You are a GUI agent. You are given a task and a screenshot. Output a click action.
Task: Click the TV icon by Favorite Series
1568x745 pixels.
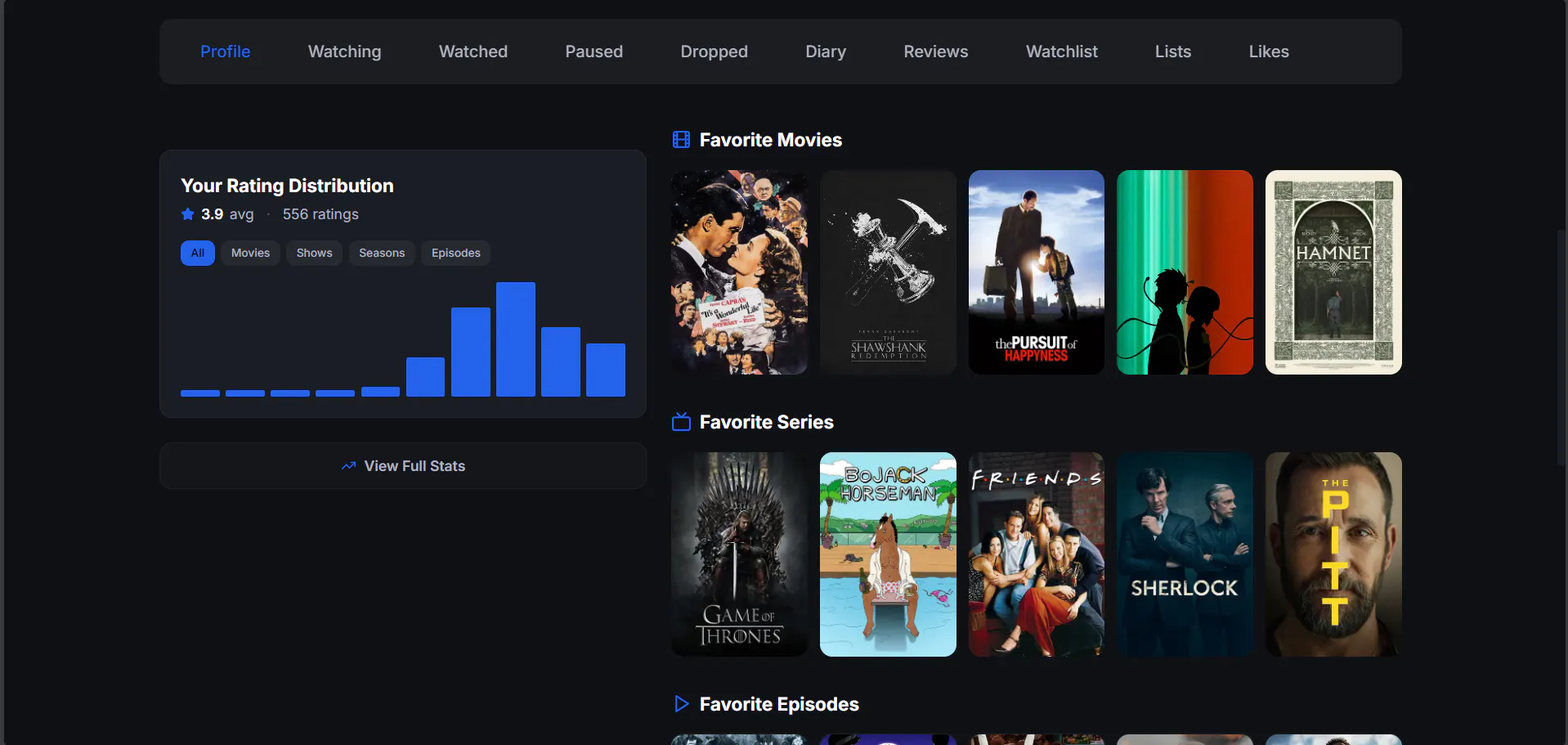[x=681, y=422]
